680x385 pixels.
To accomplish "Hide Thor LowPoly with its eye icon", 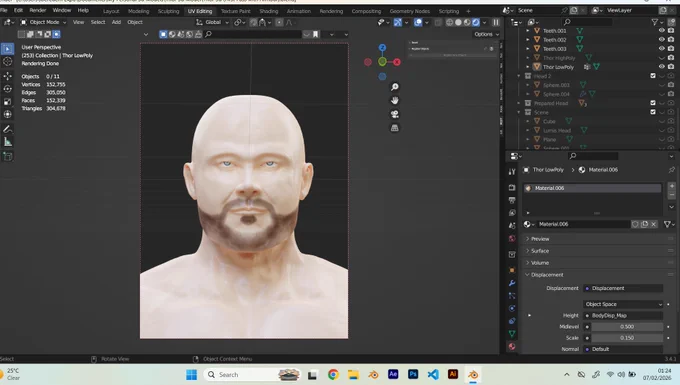I will pos(662,67).
